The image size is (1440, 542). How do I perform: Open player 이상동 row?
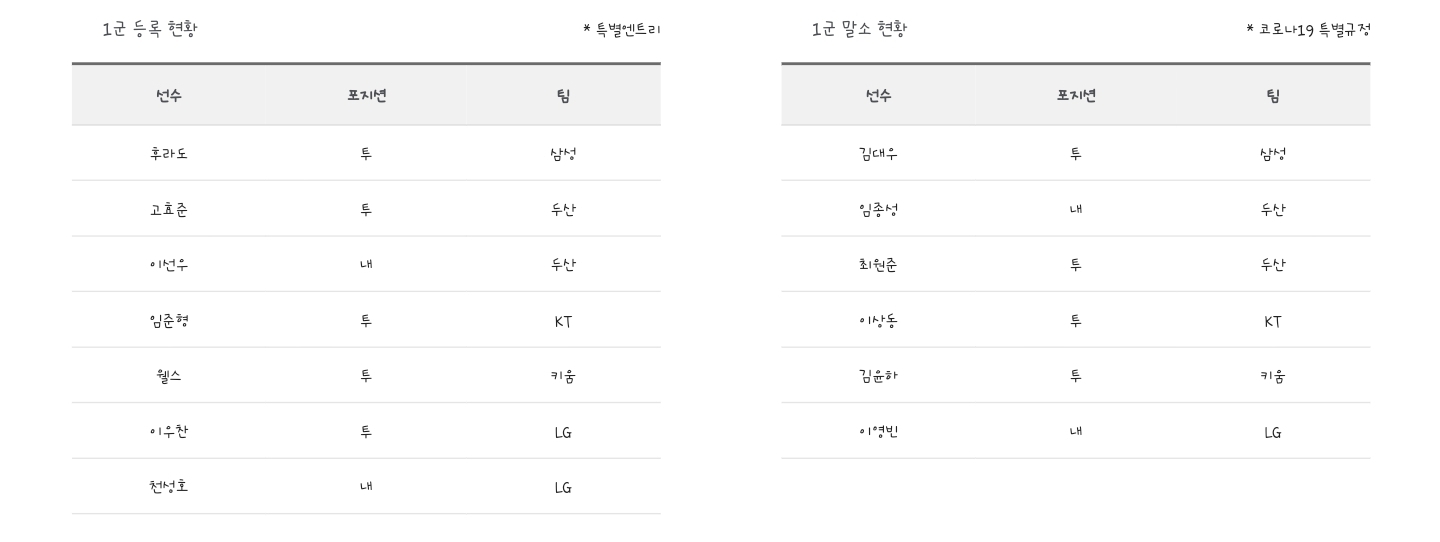click(878, 321)
